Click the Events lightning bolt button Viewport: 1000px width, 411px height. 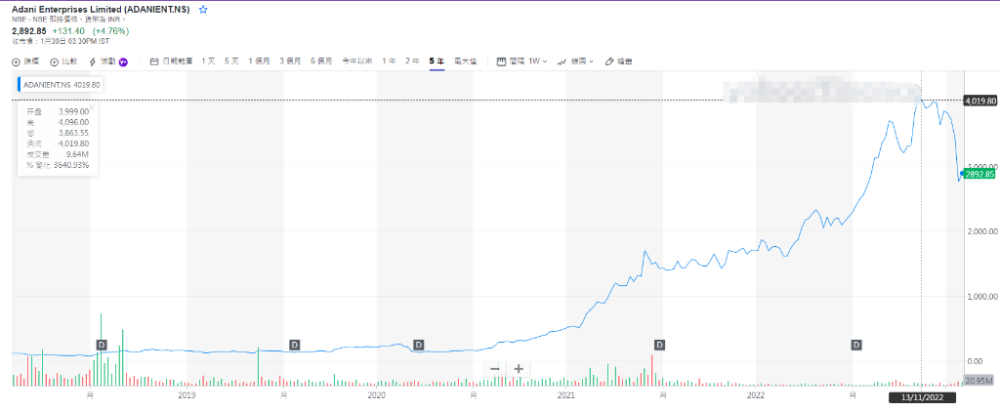(103, 61)
